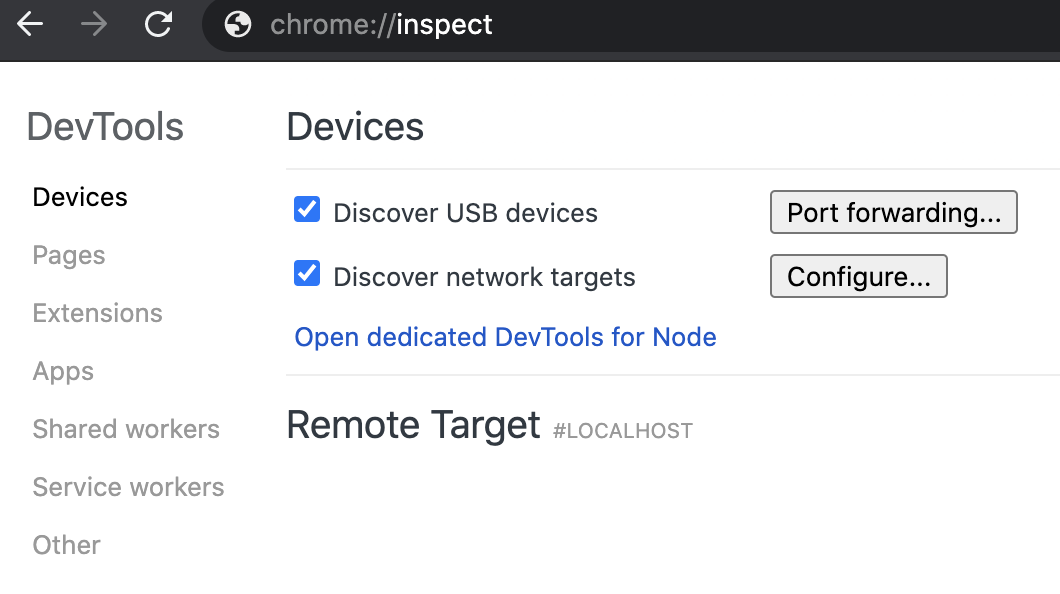Click the Remote Target heading
This screenshot has height=594, width=1060.
click(413, 425)
